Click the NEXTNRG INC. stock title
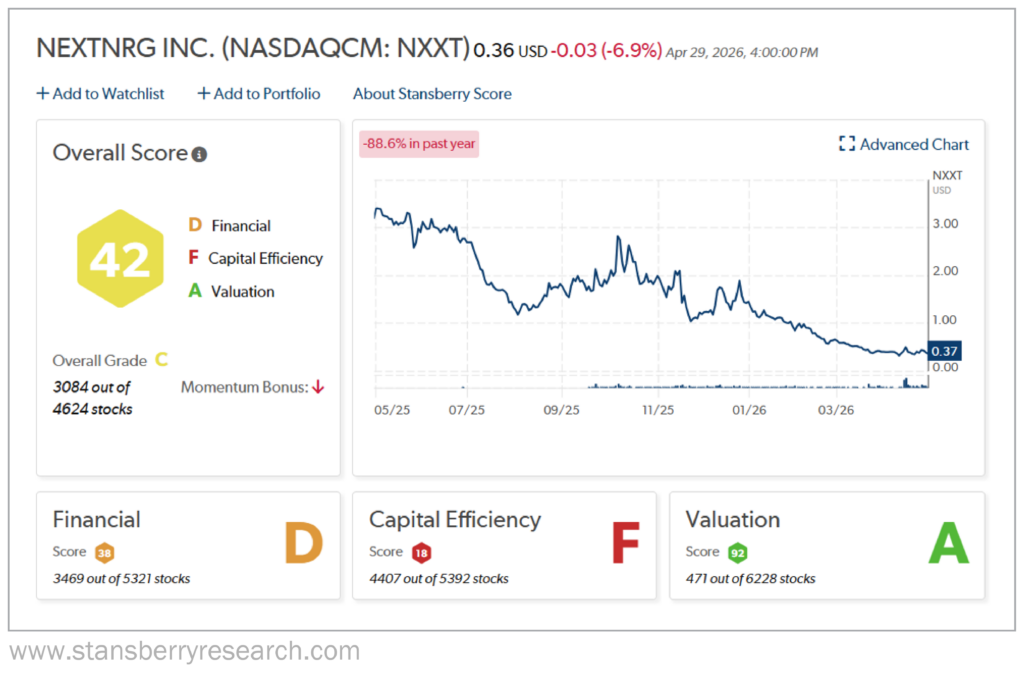The height and width of the screenshot is (674, 1024). (x=253, y=48)
